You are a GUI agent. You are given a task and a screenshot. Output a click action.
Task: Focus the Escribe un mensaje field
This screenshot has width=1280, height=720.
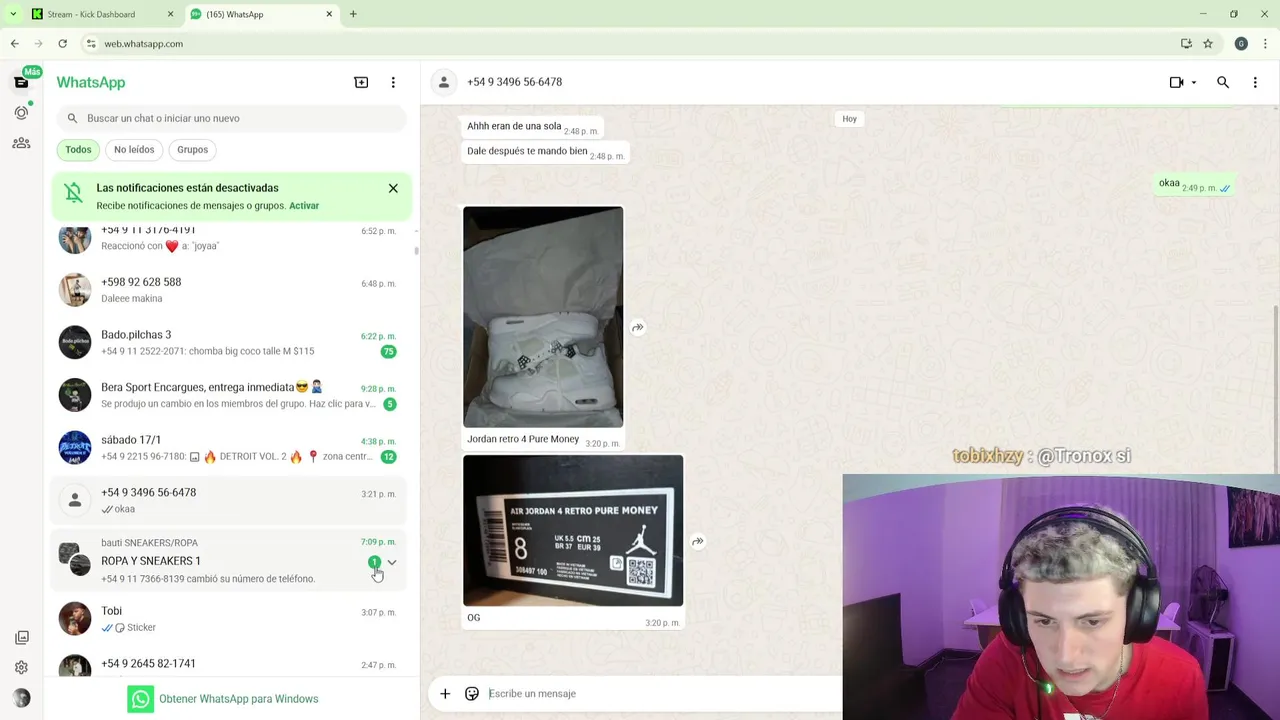pyautogui.click(x=660, y=693)
